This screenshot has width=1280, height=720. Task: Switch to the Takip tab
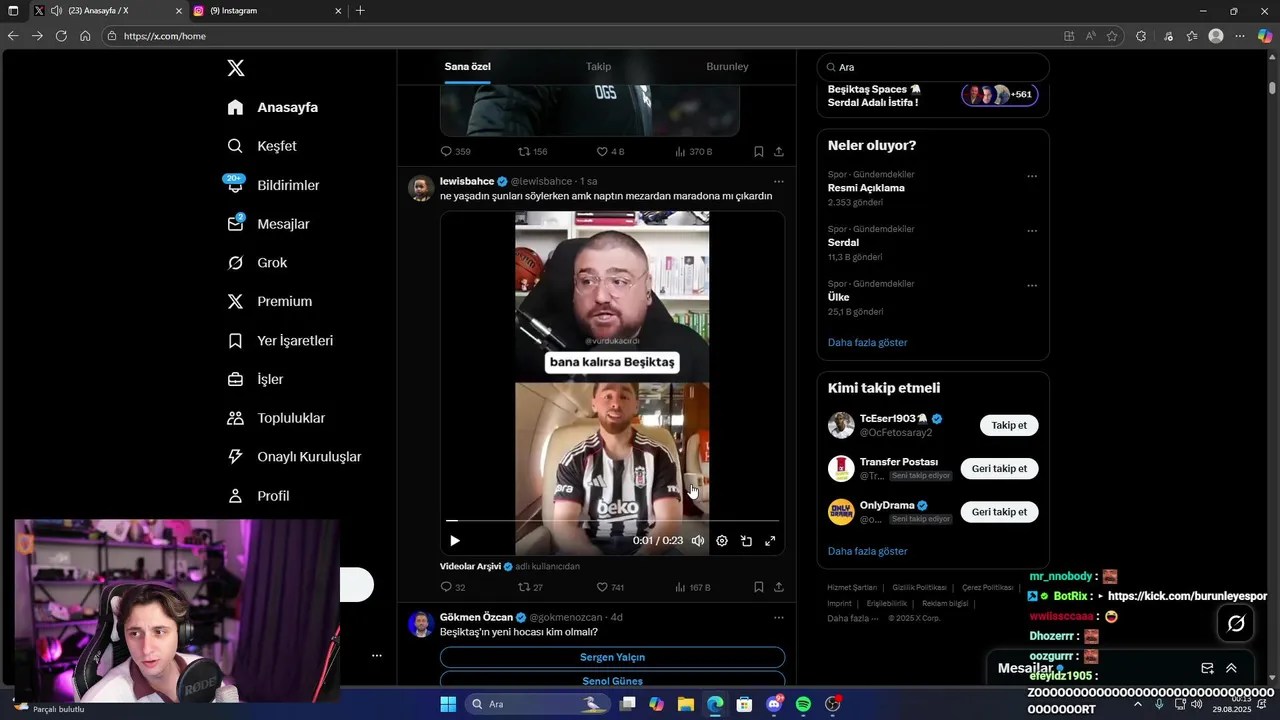[598, 66]
